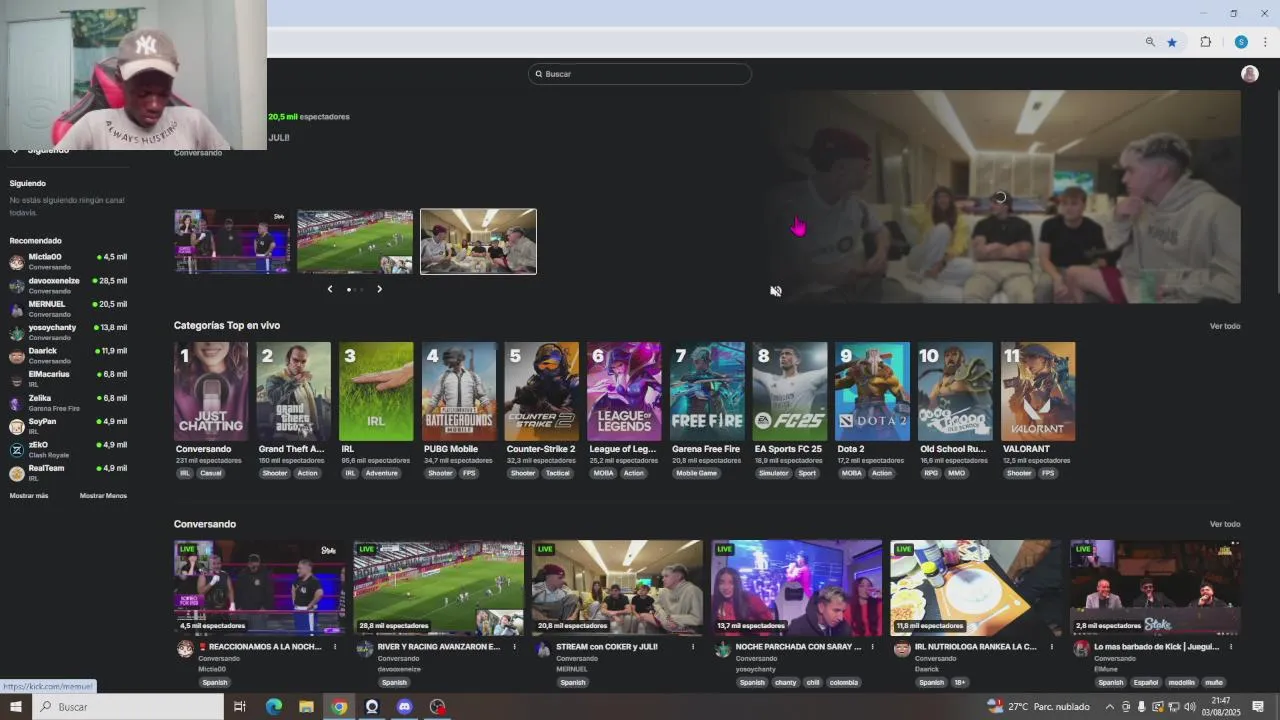
Task: Open options menu for STREAM con COKER
Action: click(x=693, y=647)
